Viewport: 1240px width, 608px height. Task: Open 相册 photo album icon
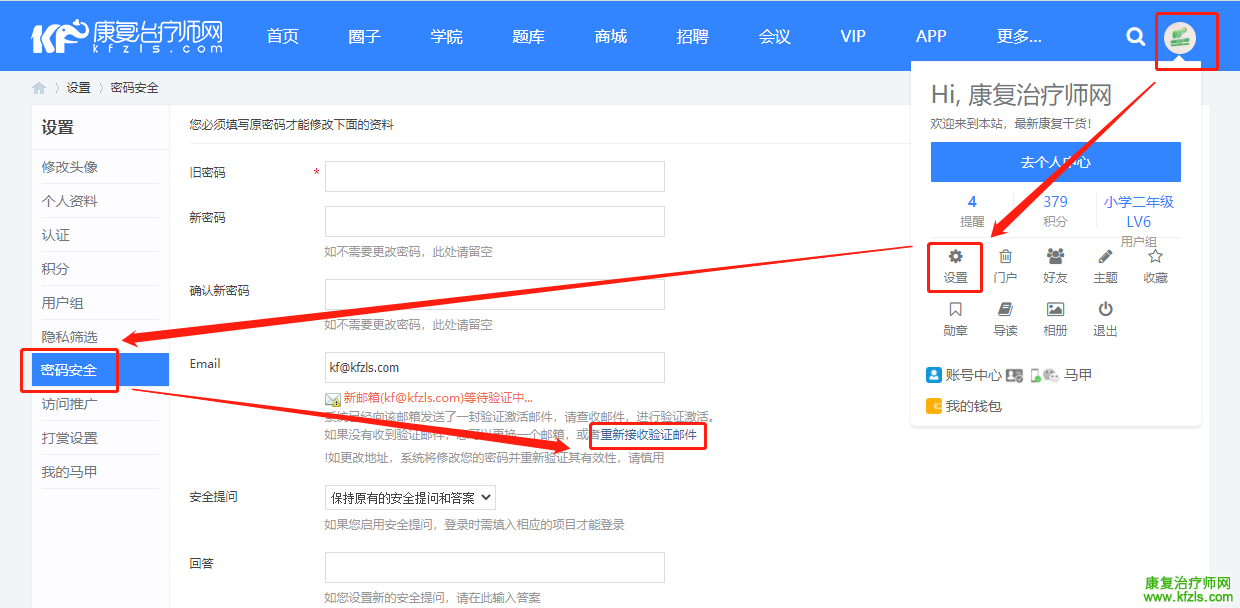coord(1055,310)
